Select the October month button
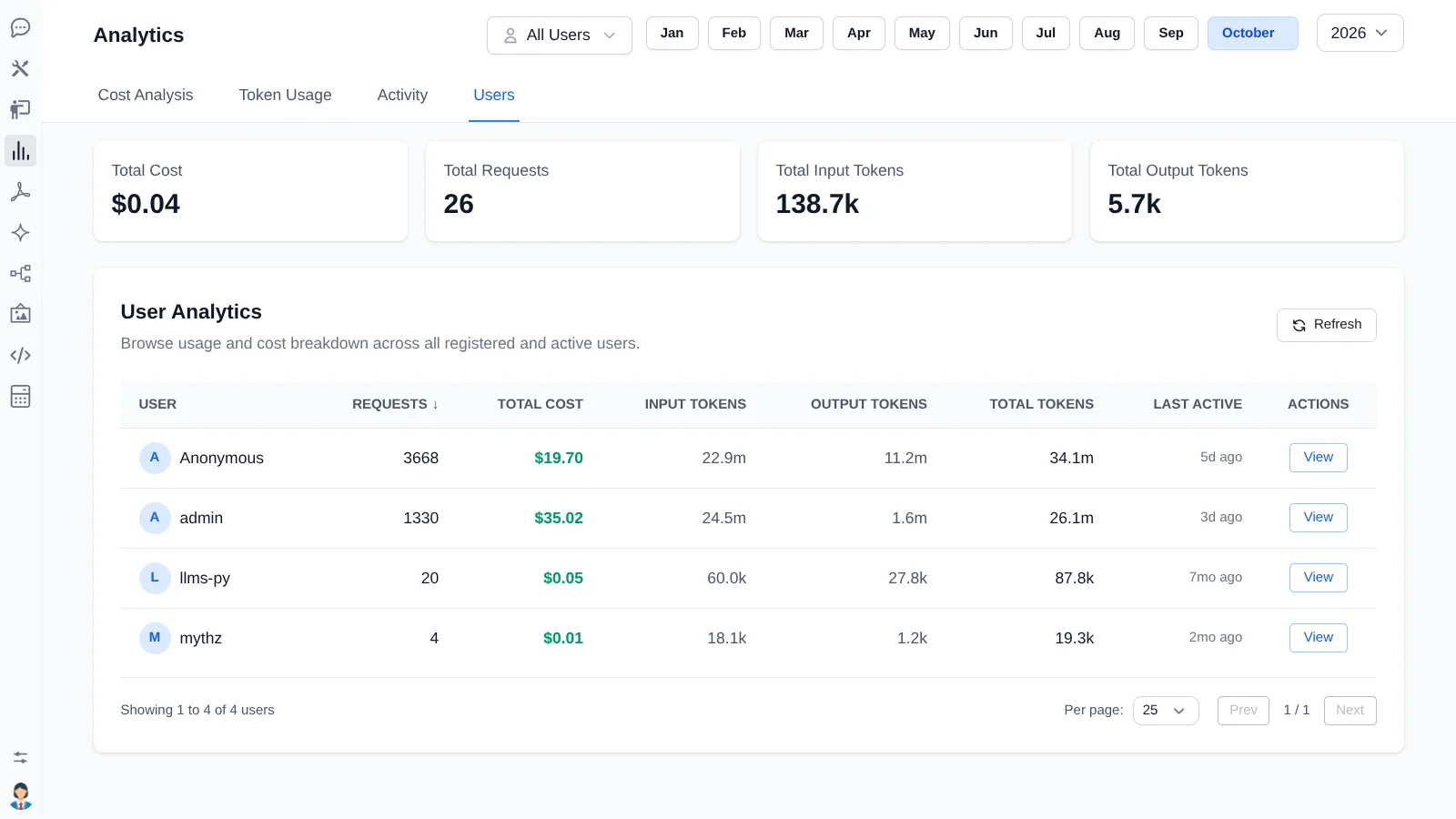1456x819 pixels. pos(1252,33)
